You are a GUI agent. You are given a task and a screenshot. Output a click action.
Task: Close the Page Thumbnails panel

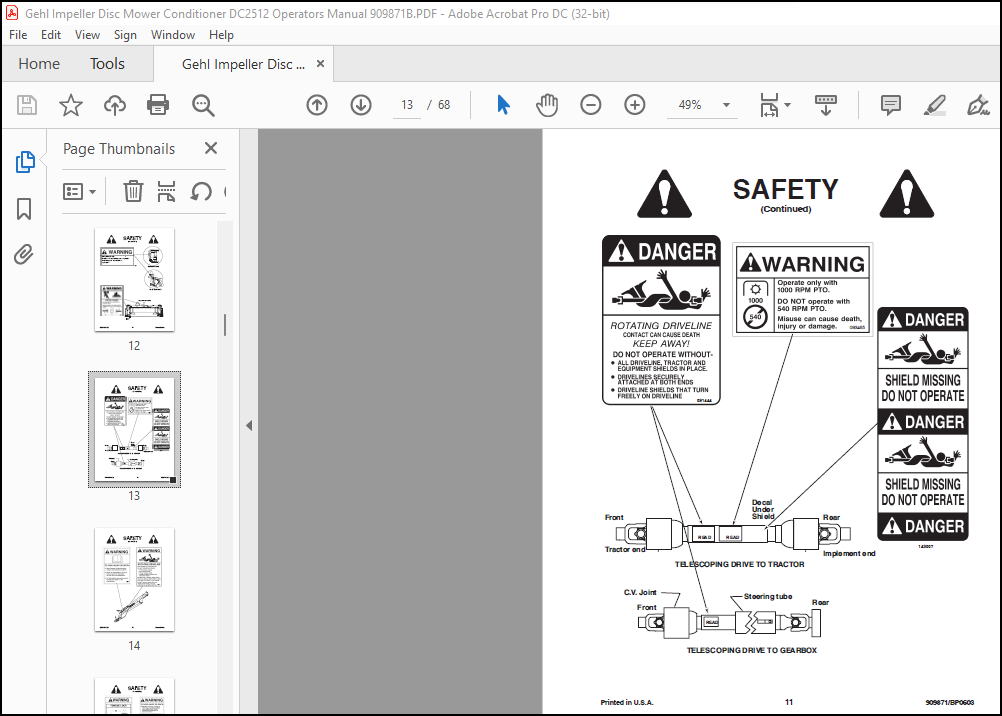click(x=211, y=148)
